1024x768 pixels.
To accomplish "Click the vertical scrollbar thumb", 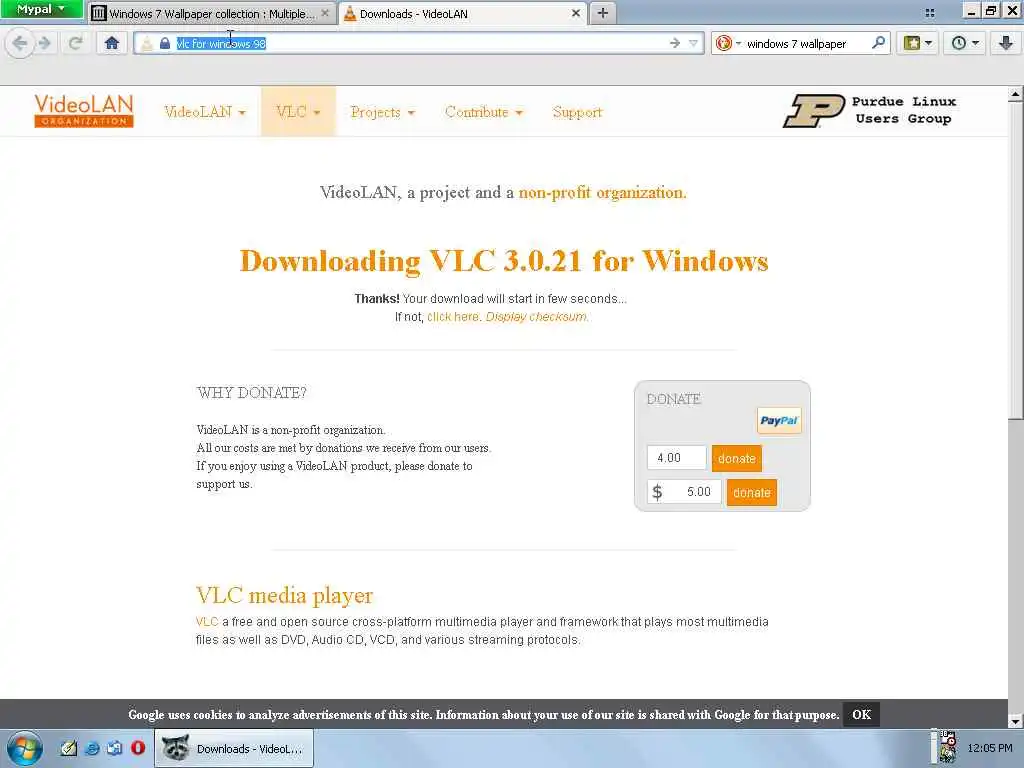I will (1015, 261).
